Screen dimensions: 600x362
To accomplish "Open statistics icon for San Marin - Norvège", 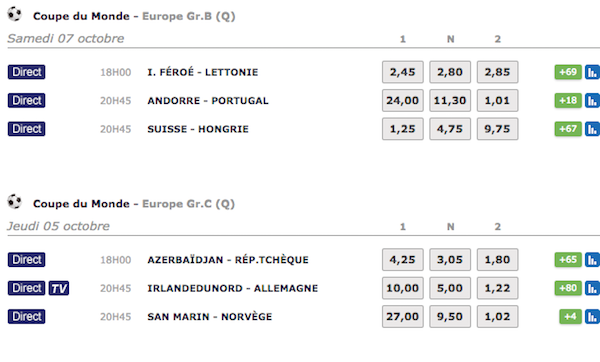I will coord(592,316).
